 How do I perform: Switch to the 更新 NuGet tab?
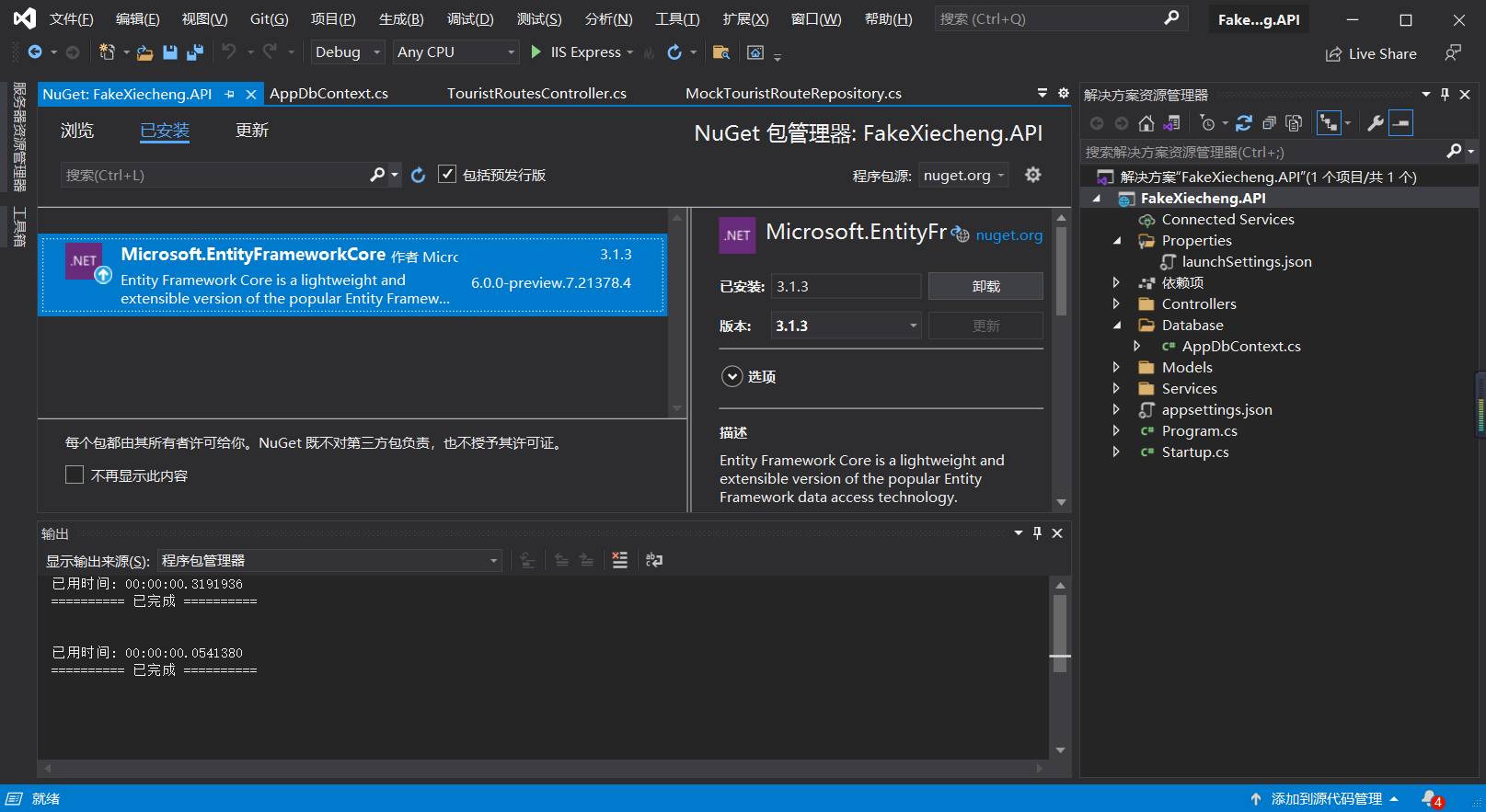tap(252, 131)
